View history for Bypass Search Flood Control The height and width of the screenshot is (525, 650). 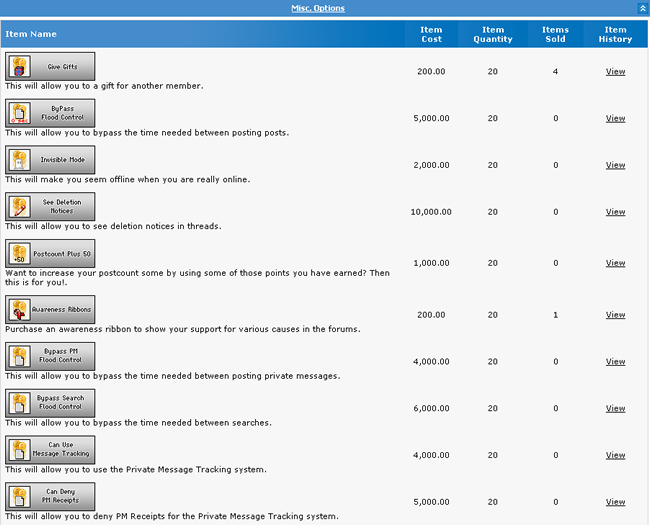pos(615,408)
